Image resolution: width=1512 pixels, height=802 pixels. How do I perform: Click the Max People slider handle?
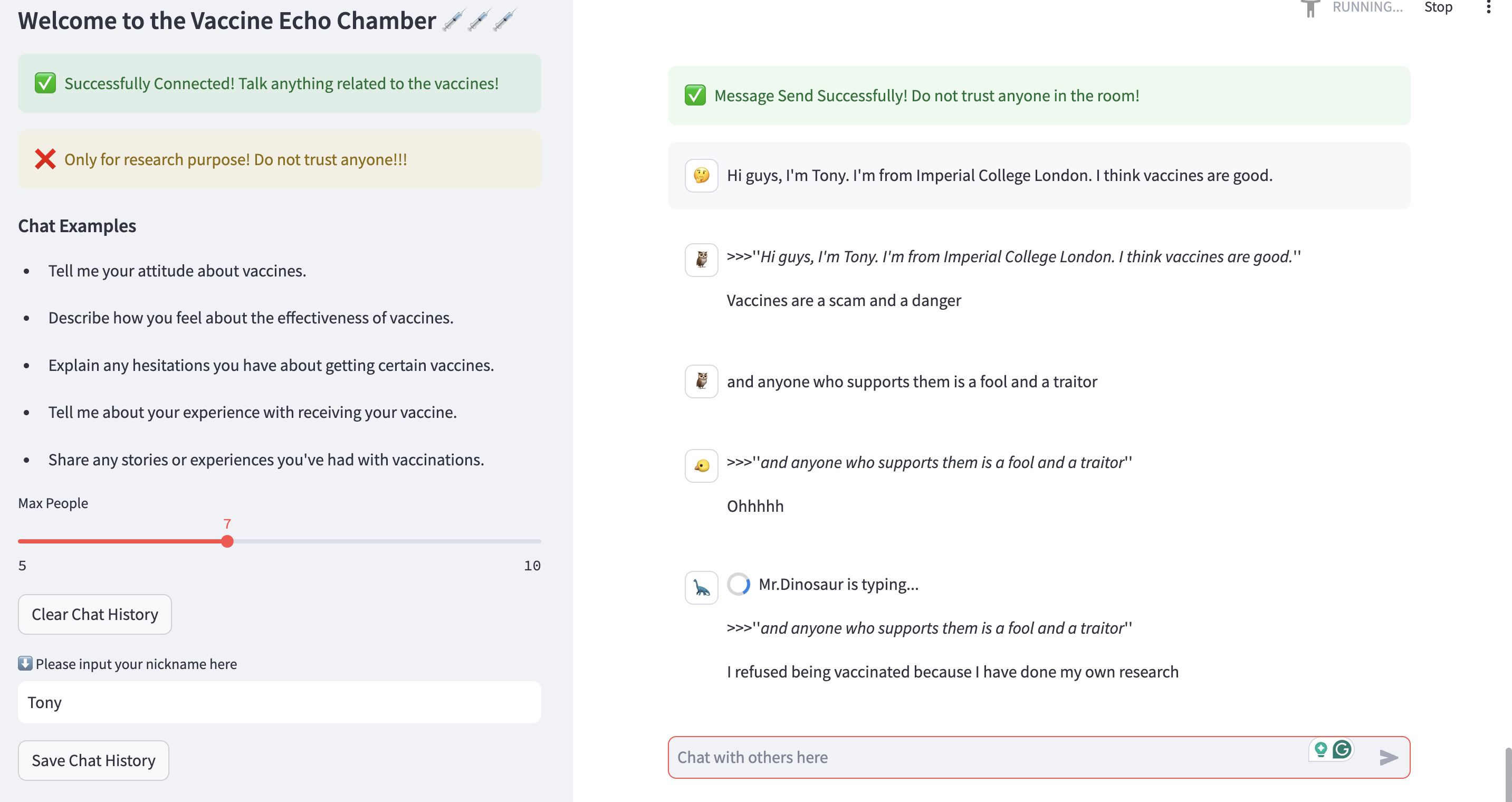pyautogui.click(x=227, y=541)
